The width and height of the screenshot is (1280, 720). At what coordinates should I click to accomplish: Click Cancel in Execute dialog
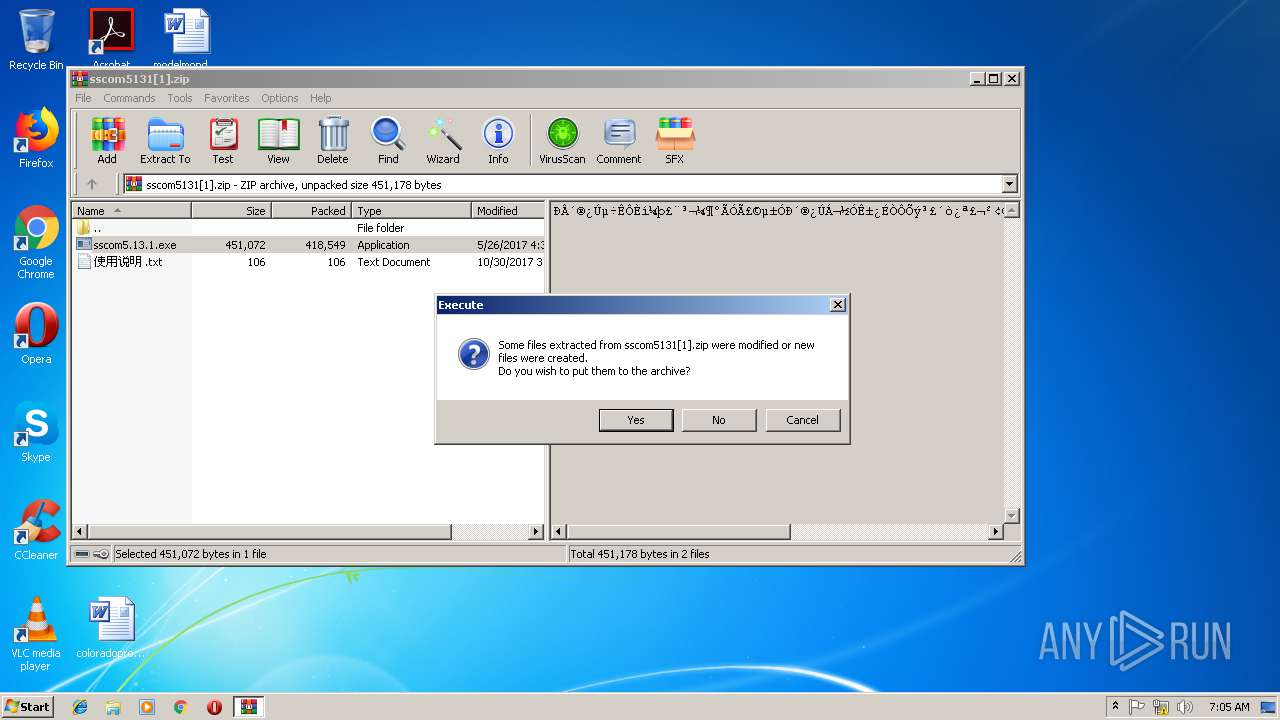802,420
